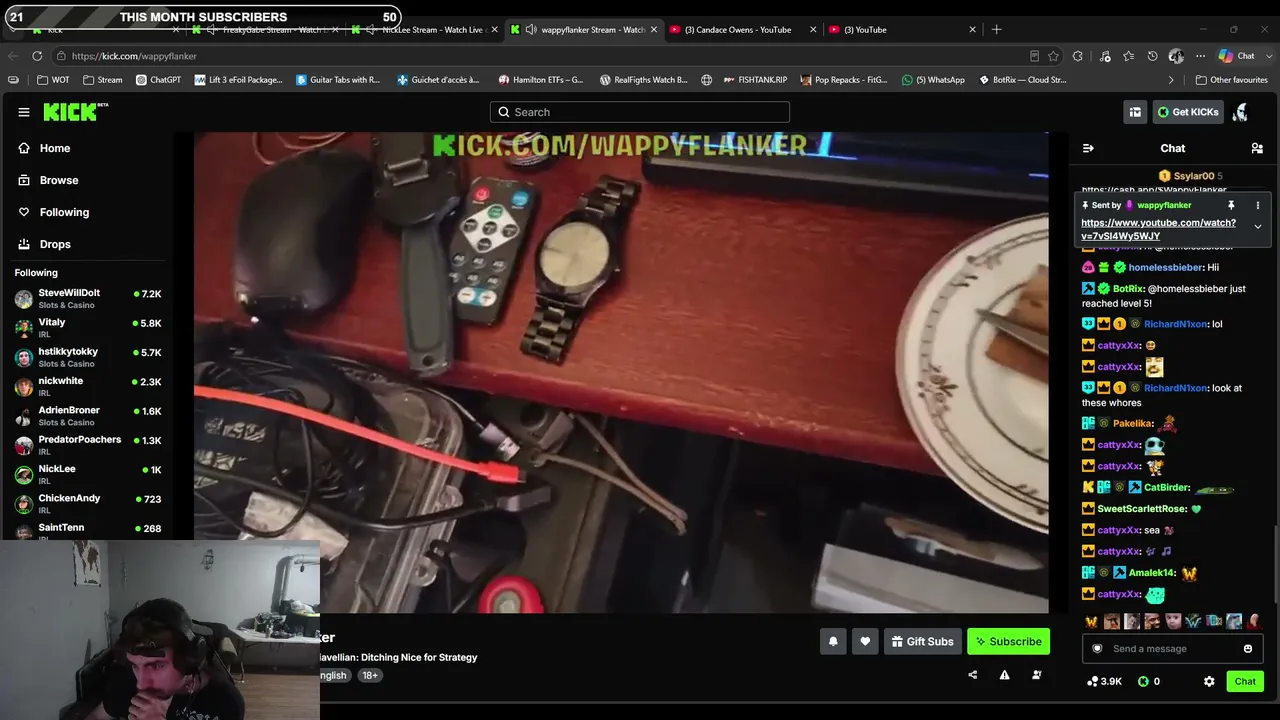Click the user icon beside the report icon

click(x=1036, y=675)
